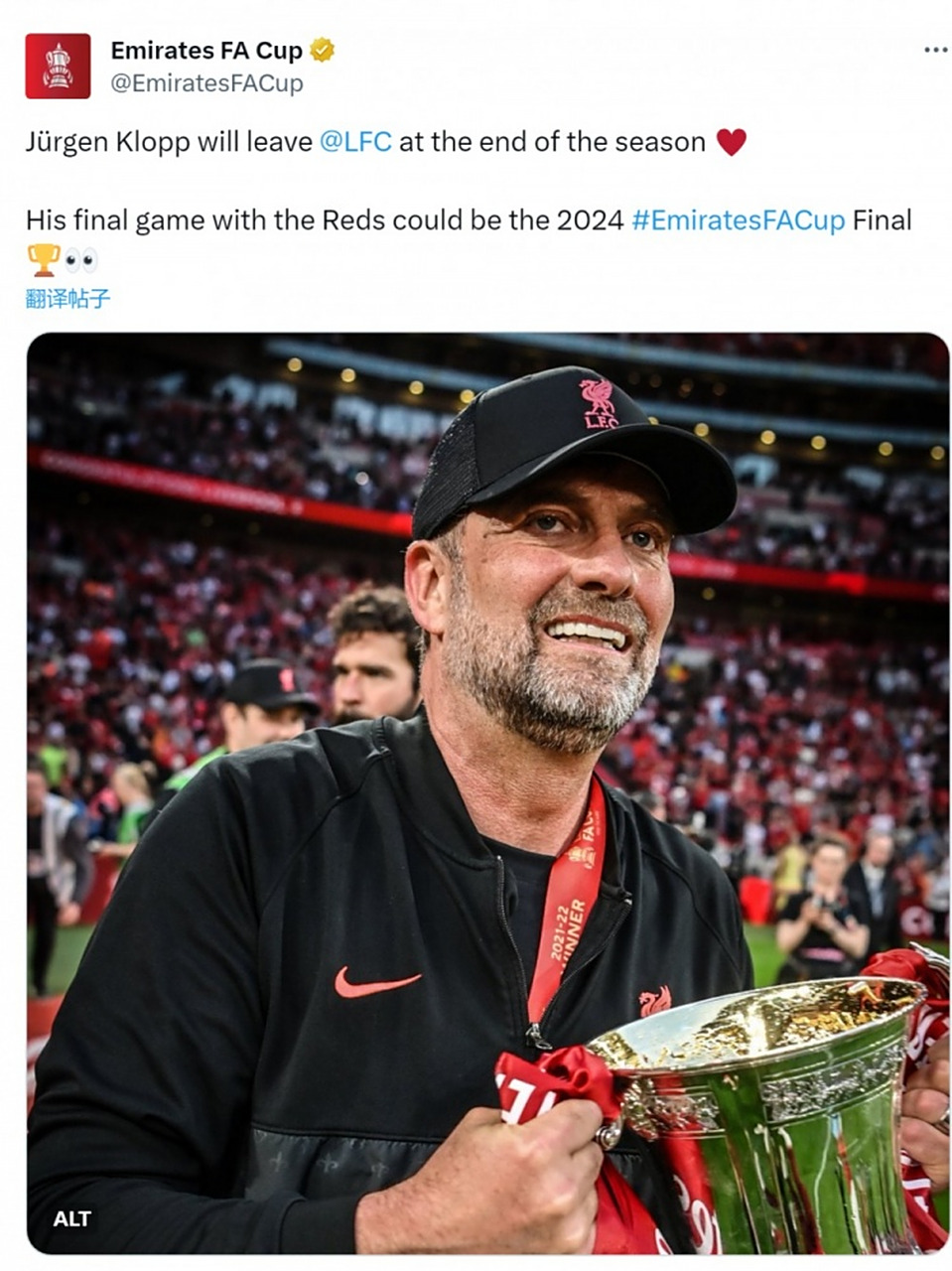Click the gold verified badge
Image resolution: width=952 pixels, height=1271 pixels.
click(x=323, y=50)
